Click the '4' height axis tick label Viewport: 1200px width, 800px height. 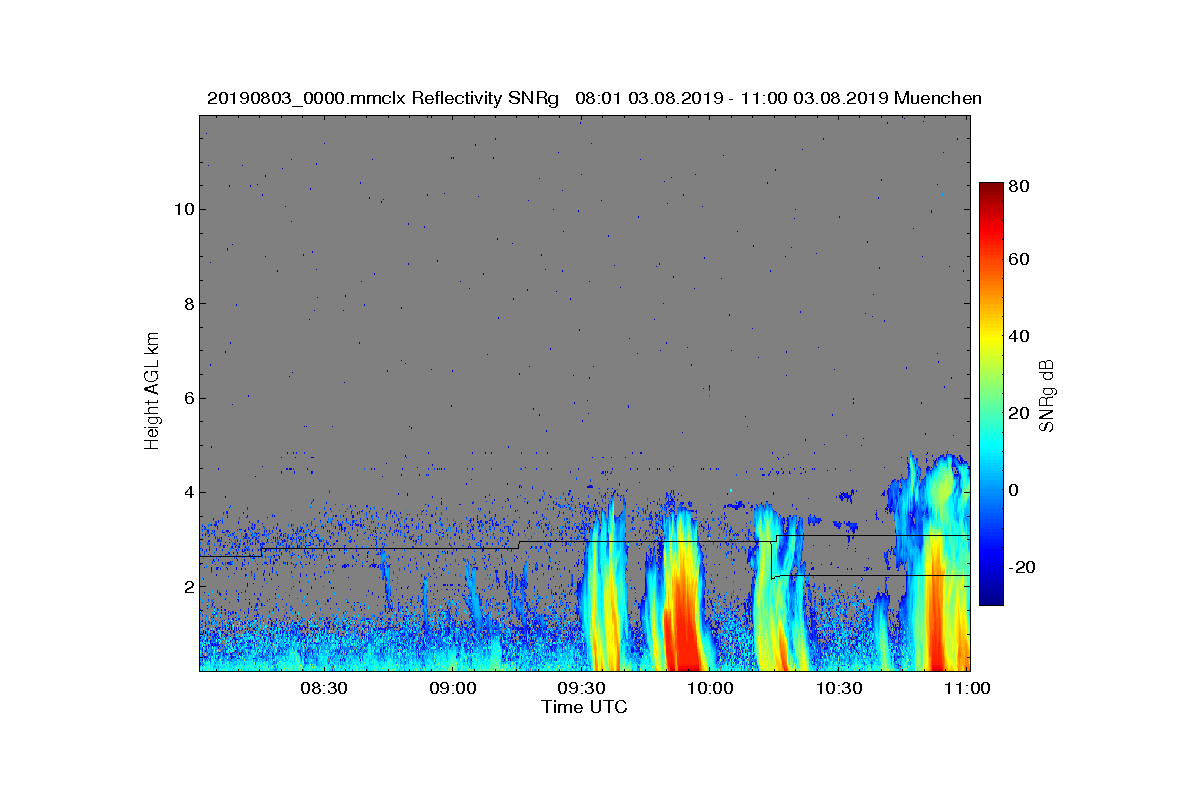pos(187,492)
